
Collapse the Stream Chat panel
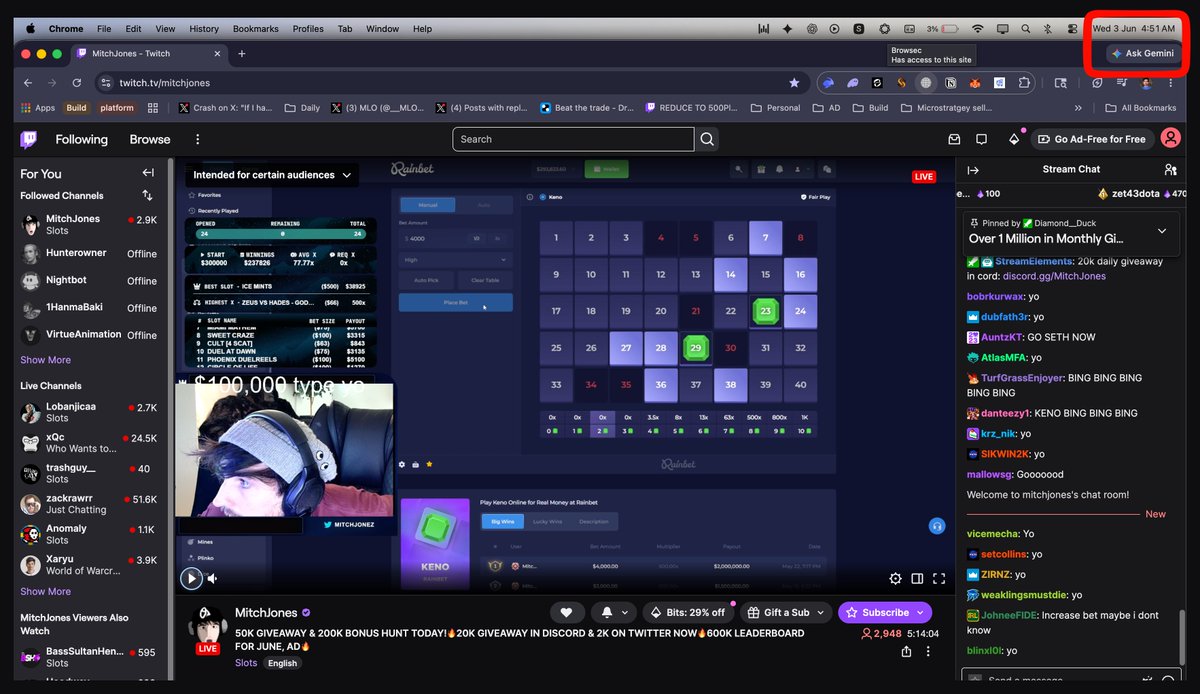(x=973, y=170)
